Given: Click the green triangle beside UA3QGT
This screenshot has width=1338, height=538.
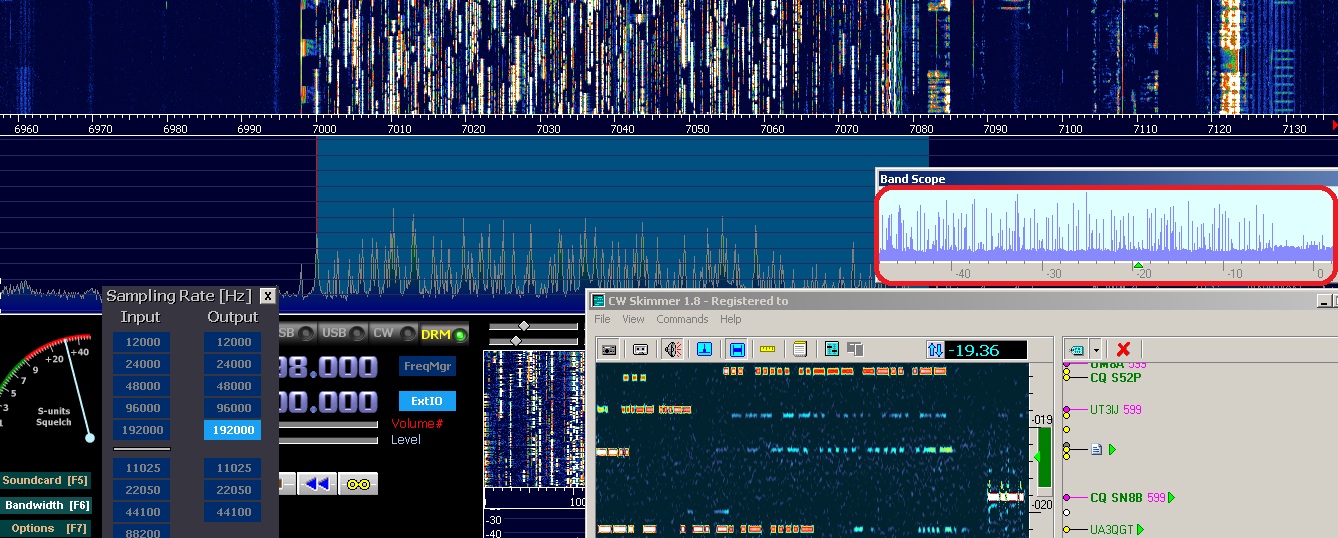Looking at the screenshot, I should coord(1139,530).
